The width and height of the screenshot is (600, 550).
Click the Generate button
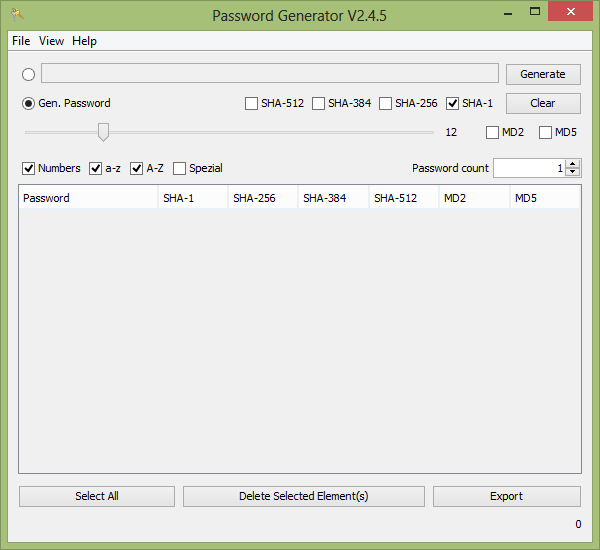pos(543,74)
